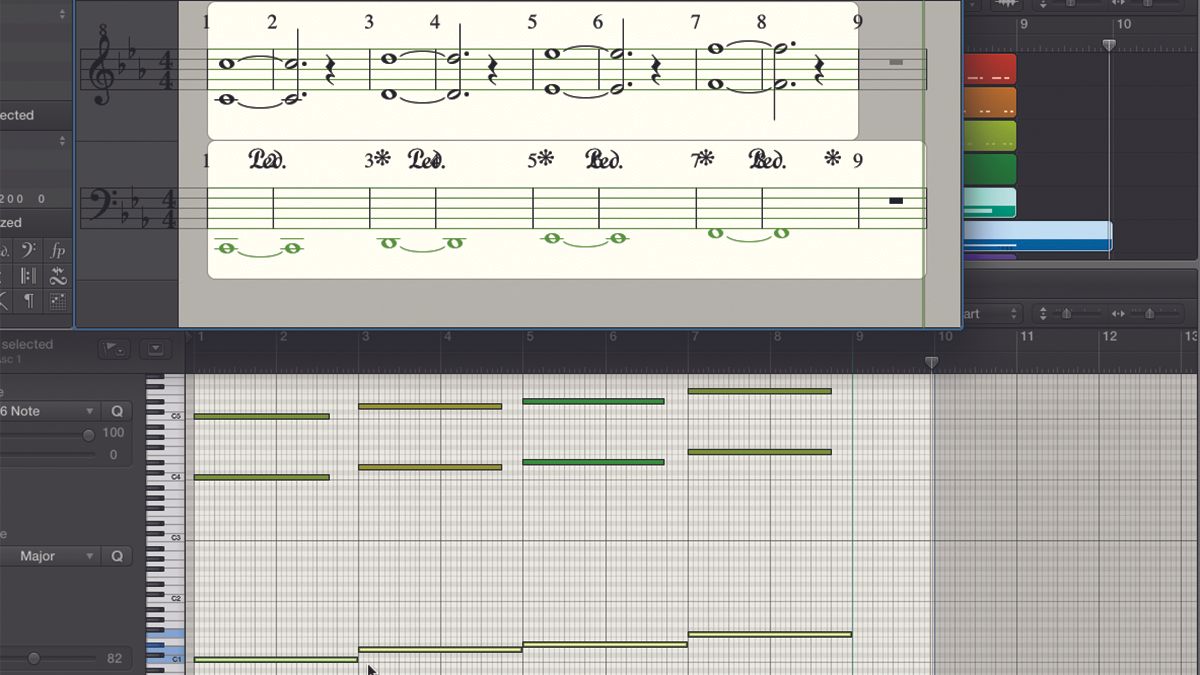Enable the Catch Playhead icon in the Piano Roll header
Screen dimensions: 1200x675
pos(113,347)
